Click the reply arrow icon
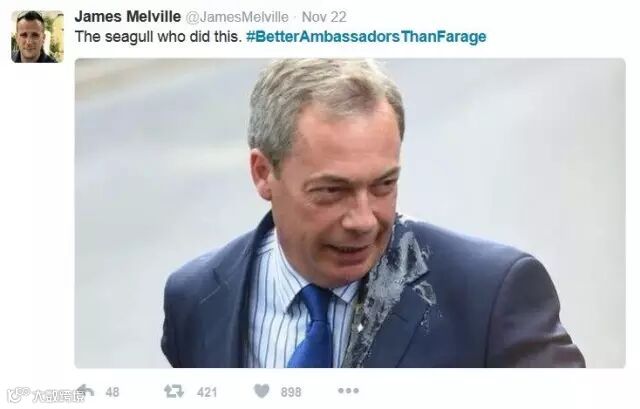 tap(85, 391)
